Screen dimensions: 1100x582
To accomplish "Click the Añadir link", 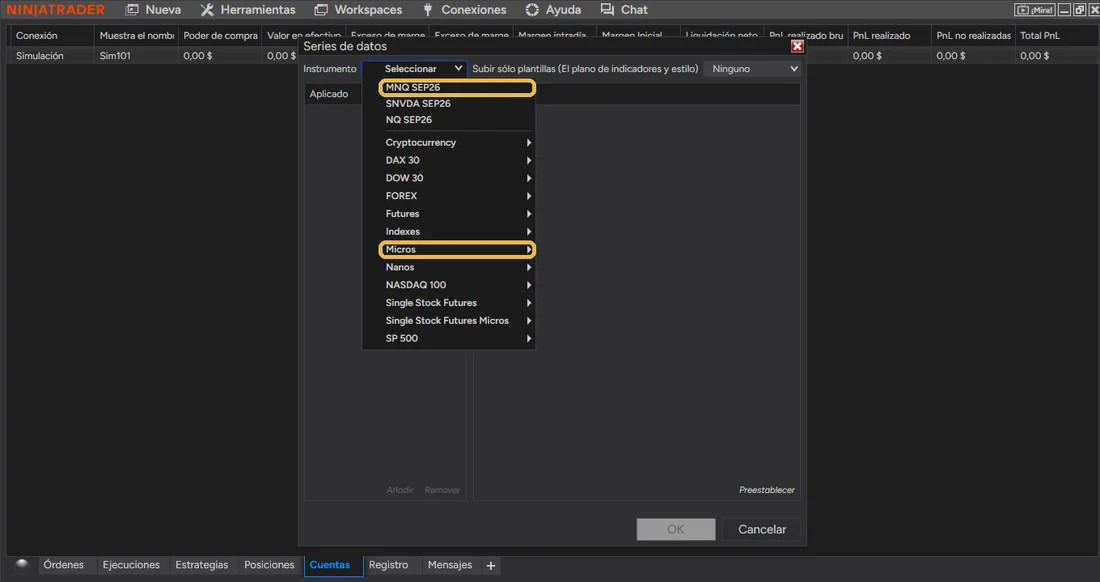I will tap(400, 490).
